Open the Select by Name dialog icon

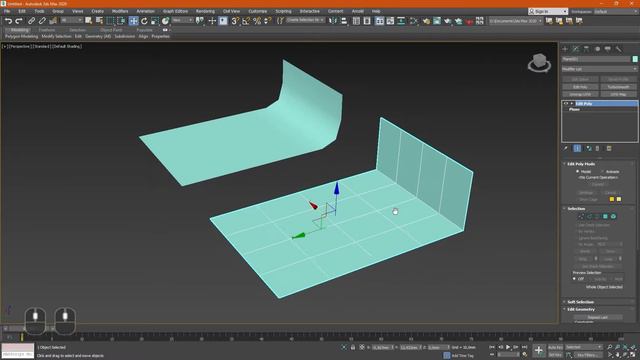click(x=99, y=21)
